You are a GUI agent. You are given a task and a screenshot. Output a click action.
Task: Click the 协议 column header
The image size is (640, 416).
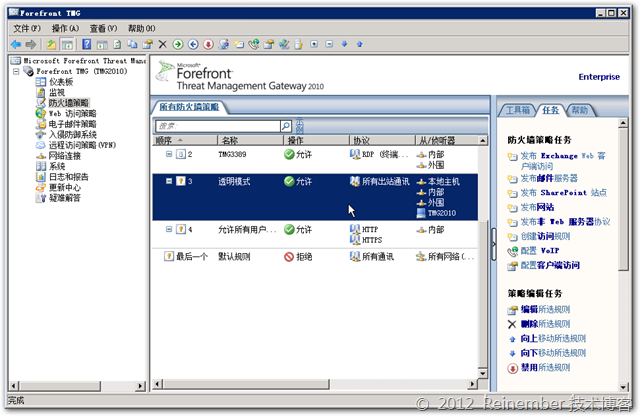[x=382, y=140]
